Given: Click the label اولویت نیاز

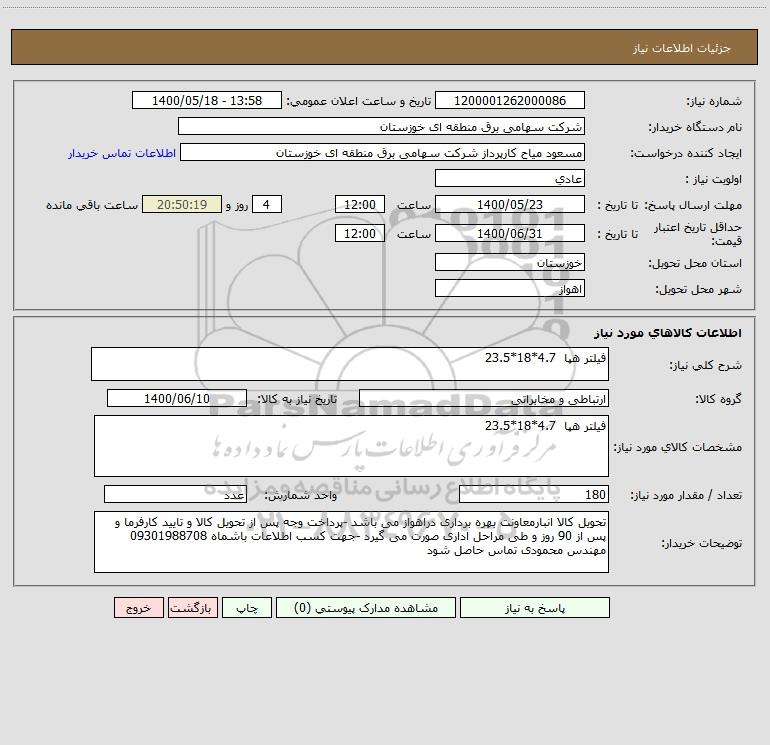Looking at the screenshot, I should pyautogui.click(x=713, y=180).
